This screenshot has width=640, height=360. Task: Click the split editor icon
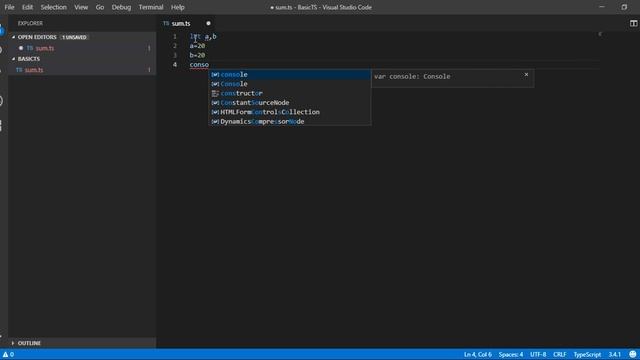633,23
